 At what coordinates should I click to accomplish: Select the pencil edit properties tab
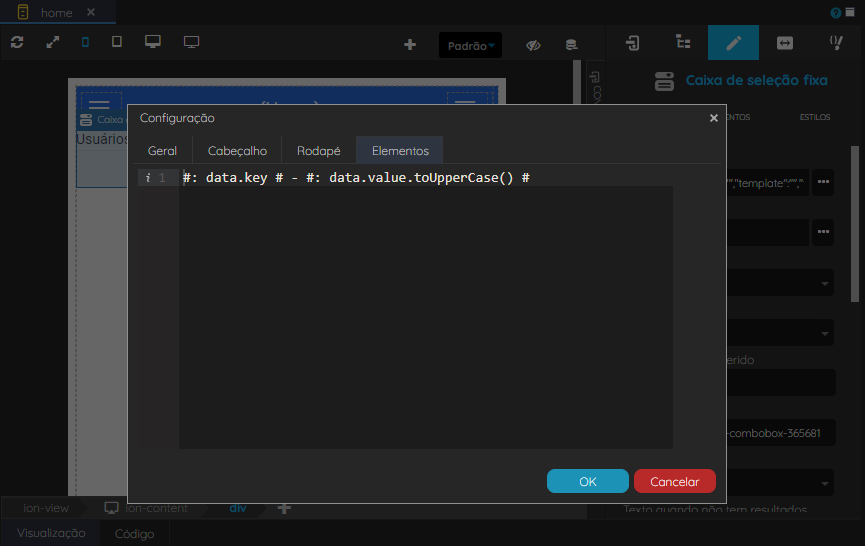coord(733,42)
